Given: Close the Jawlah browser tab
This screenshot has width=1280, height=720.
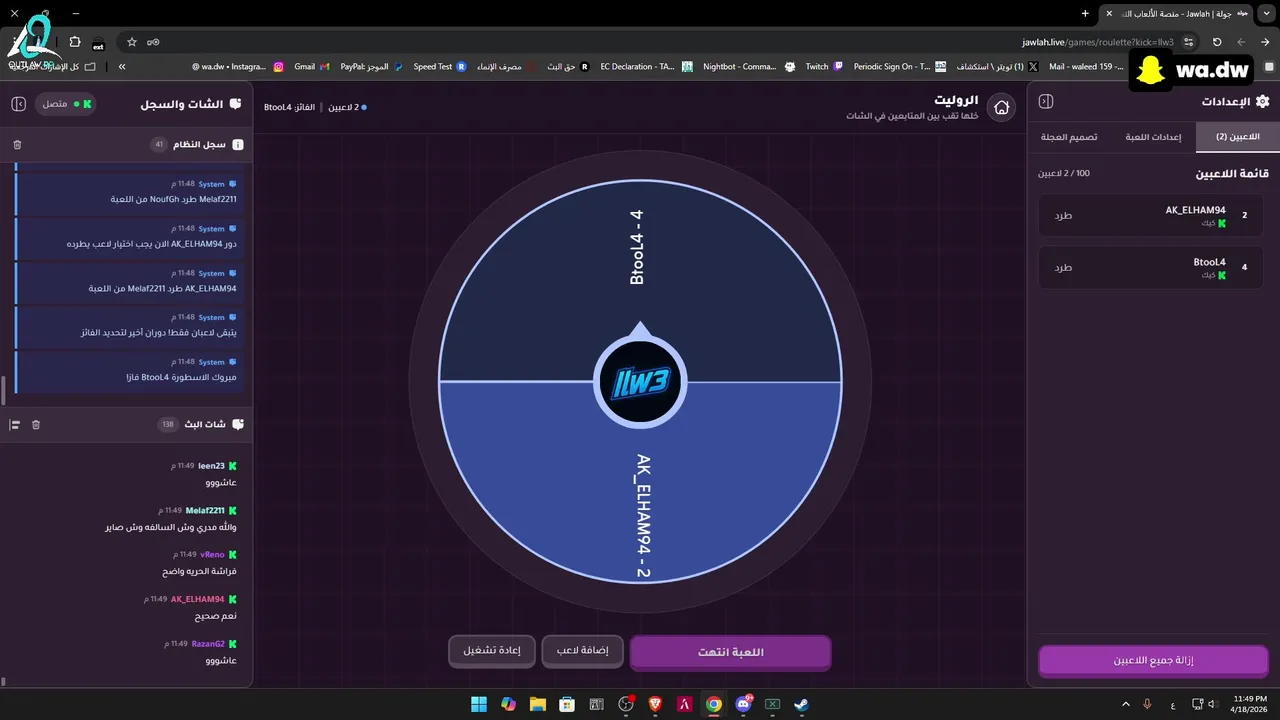Looking at the screenshot, I should click(1108, 13).
